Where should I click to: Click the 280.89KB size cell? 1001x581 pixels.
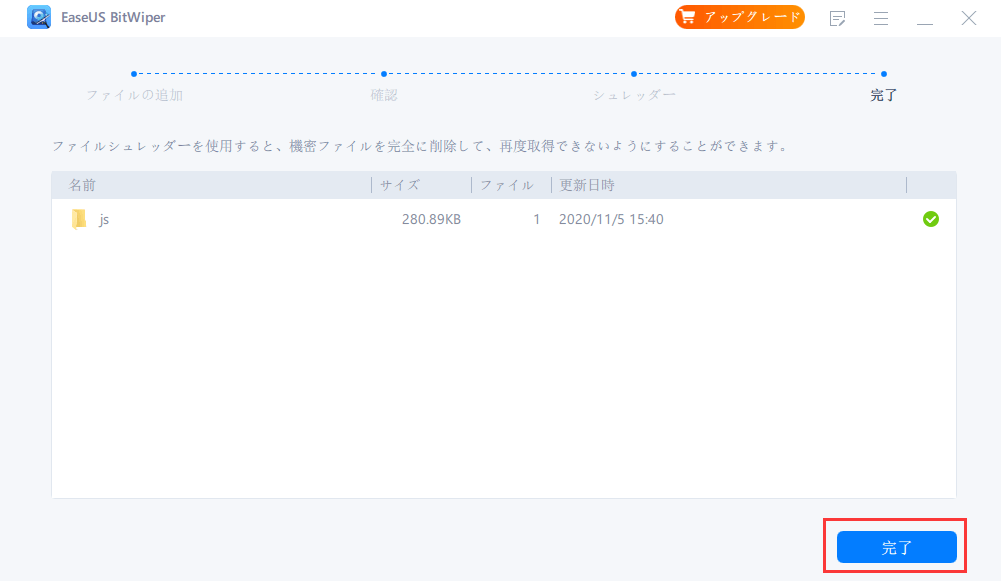click(431, 219)
